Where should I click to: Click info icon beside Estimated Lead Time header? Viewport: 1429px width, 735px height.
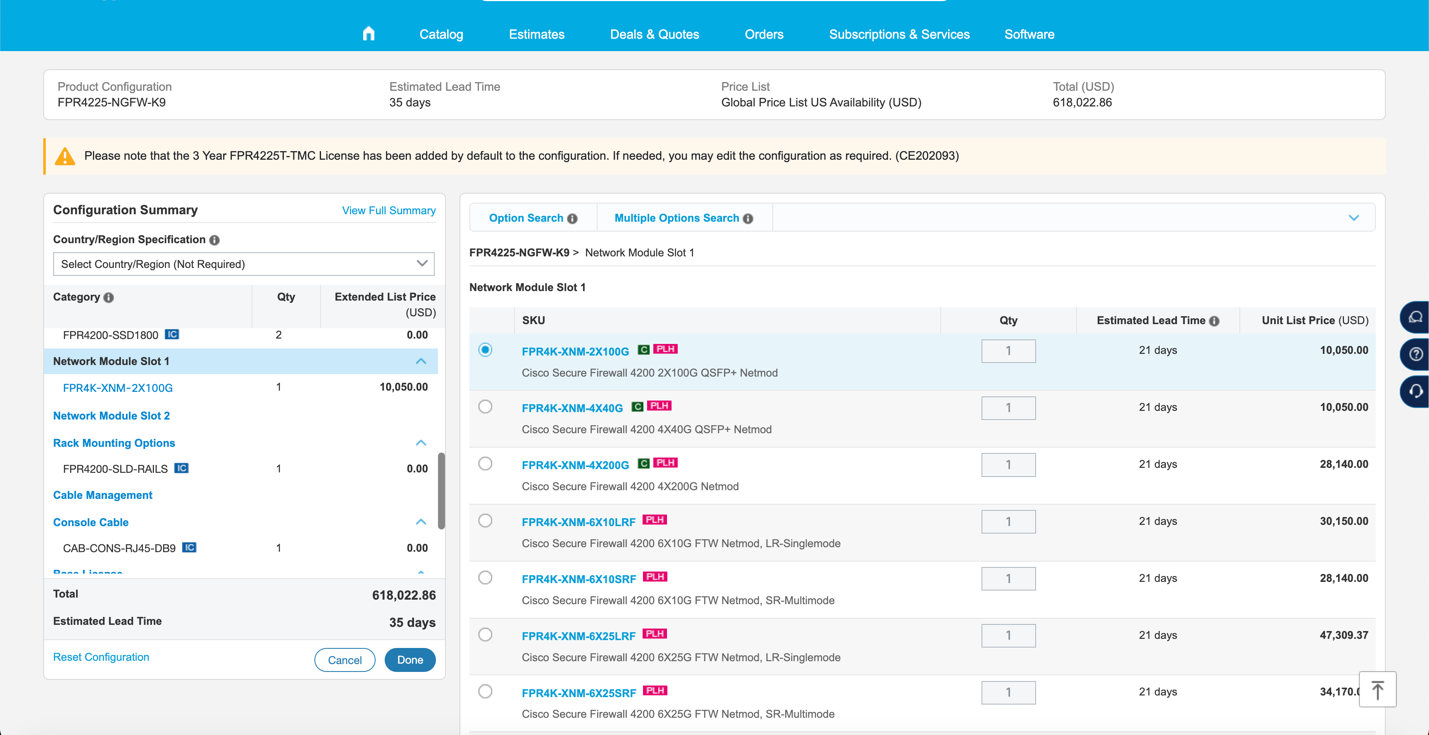click(x=1214, y=321)
